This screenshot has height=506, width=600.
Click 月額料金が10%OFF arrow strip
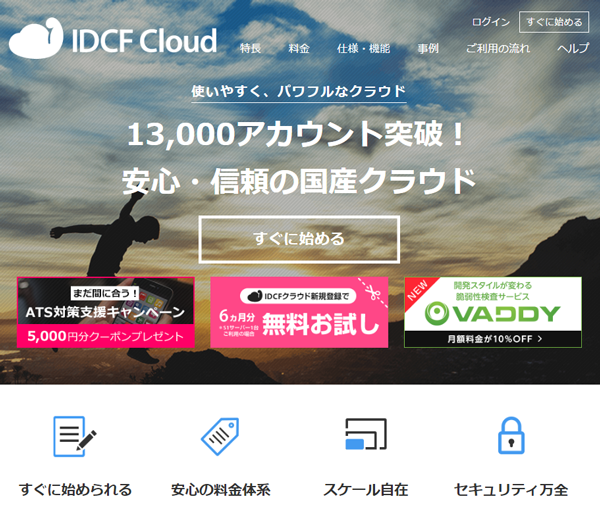493,339
